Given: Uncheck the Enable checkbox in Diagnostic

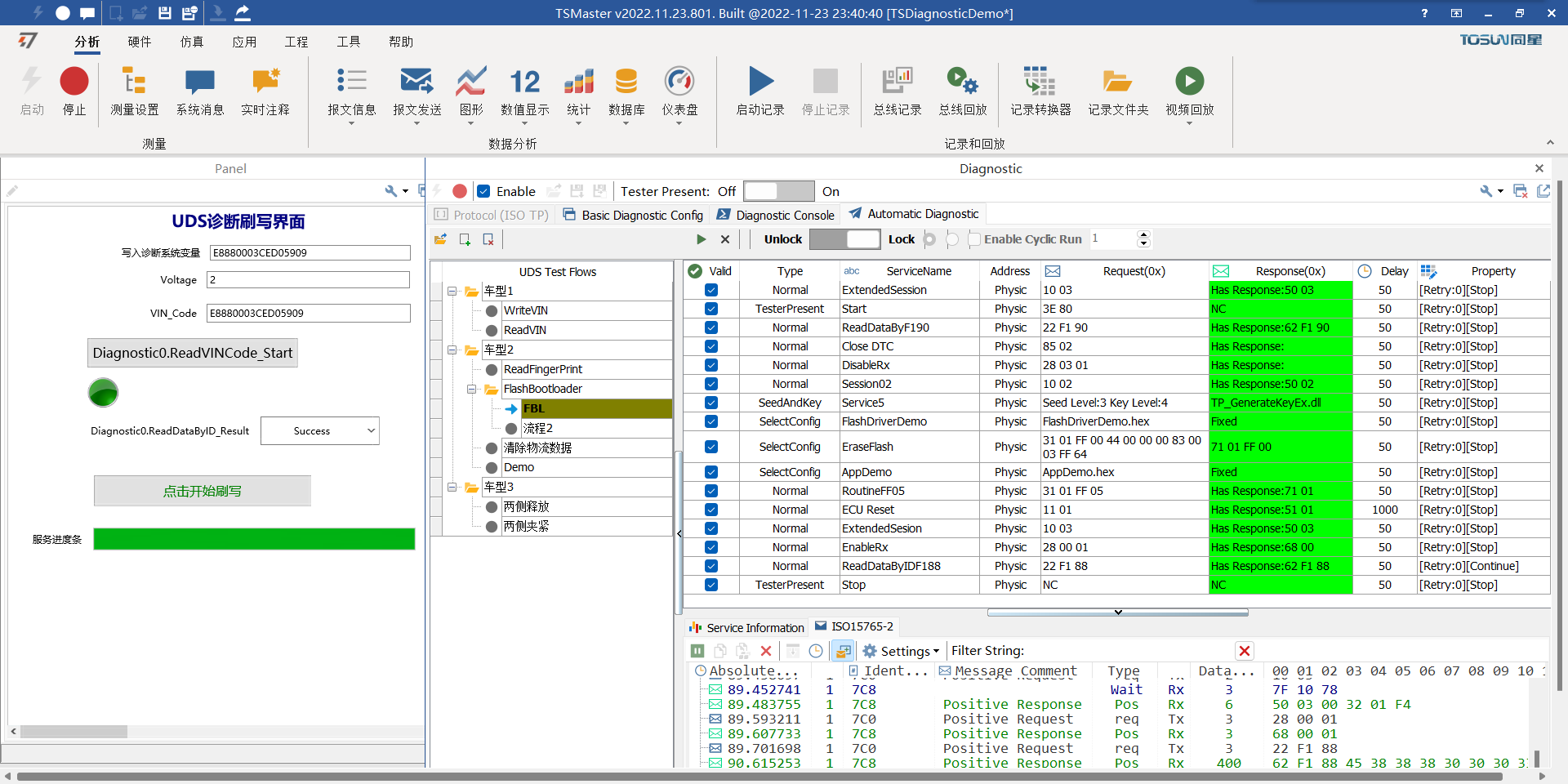Looking at the screenshot, I should click(x=484, y=191).
